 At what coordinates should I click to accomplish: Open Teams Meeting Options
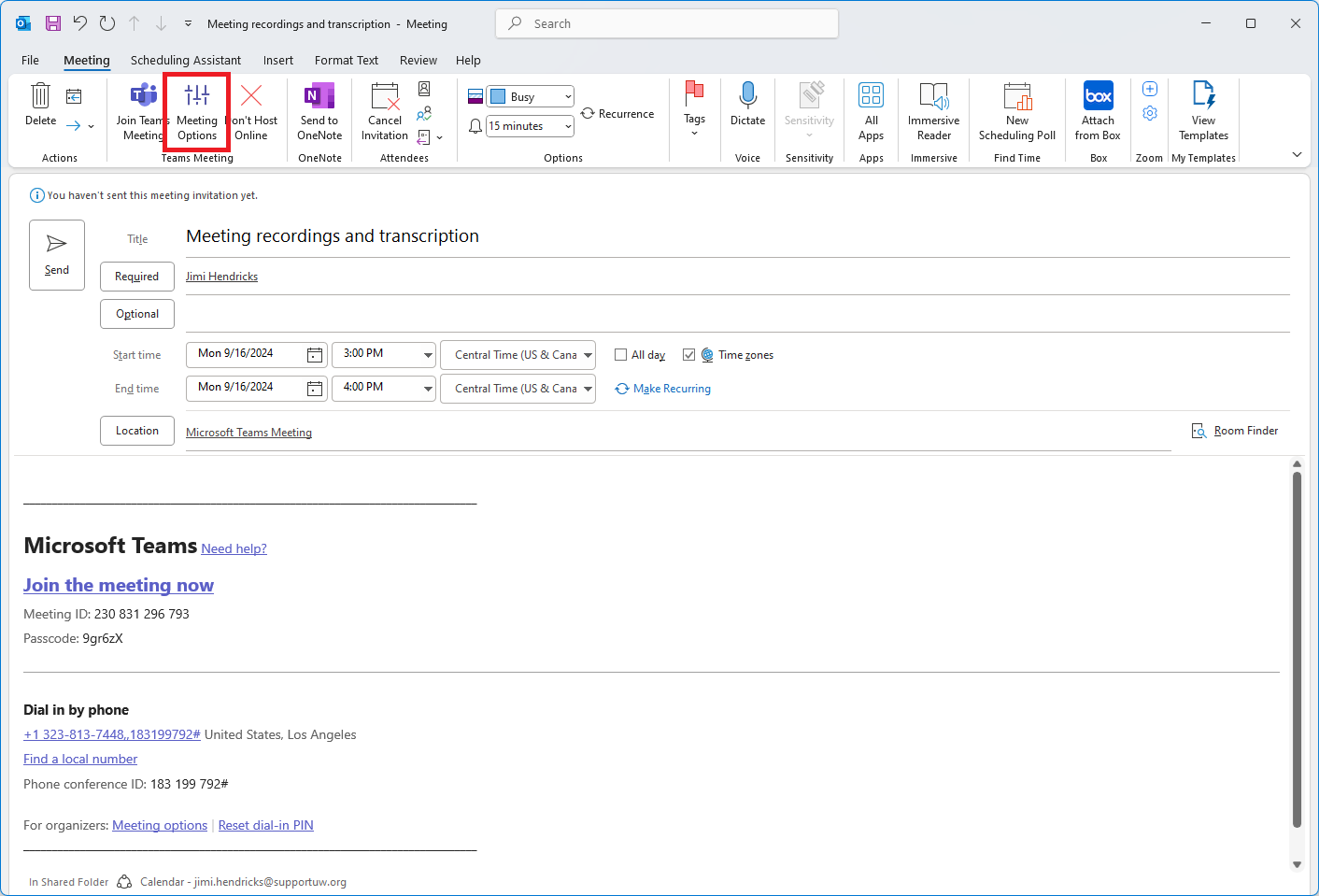click(x=197, y=112)
